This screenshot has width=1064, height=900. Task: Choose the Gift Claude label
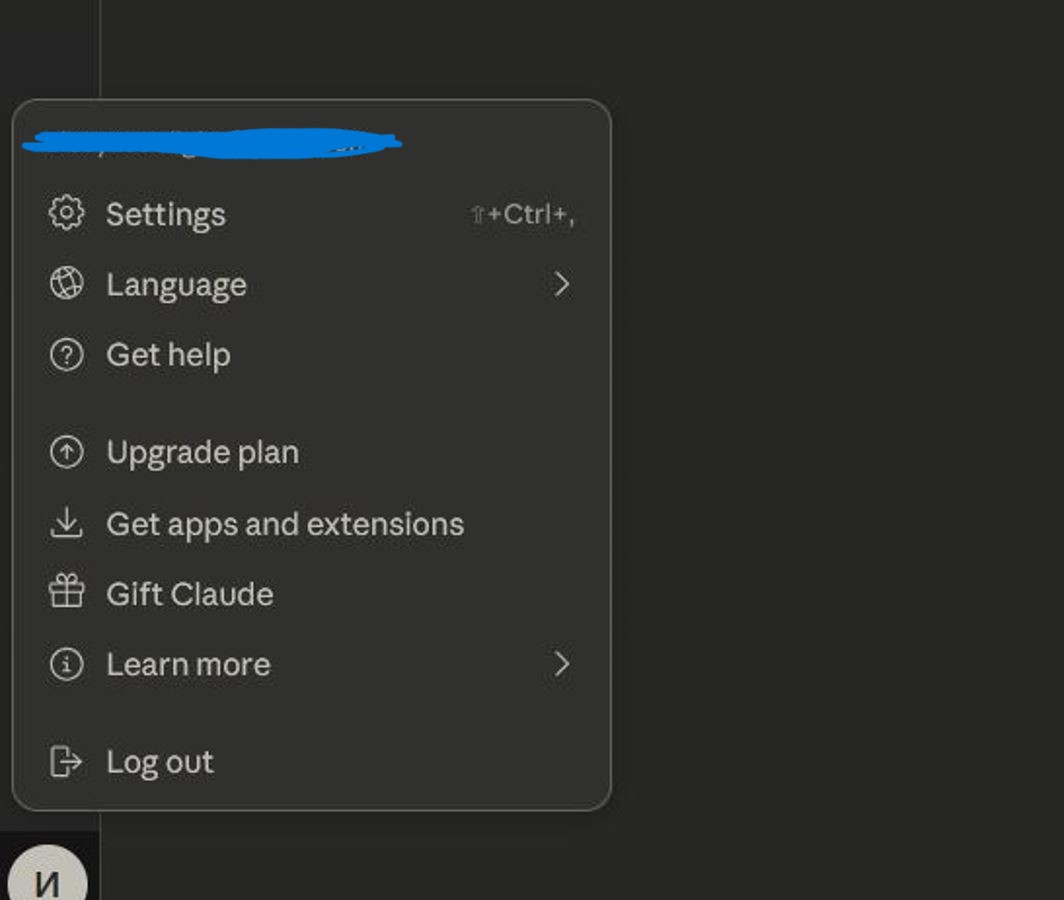coord(190,594)
